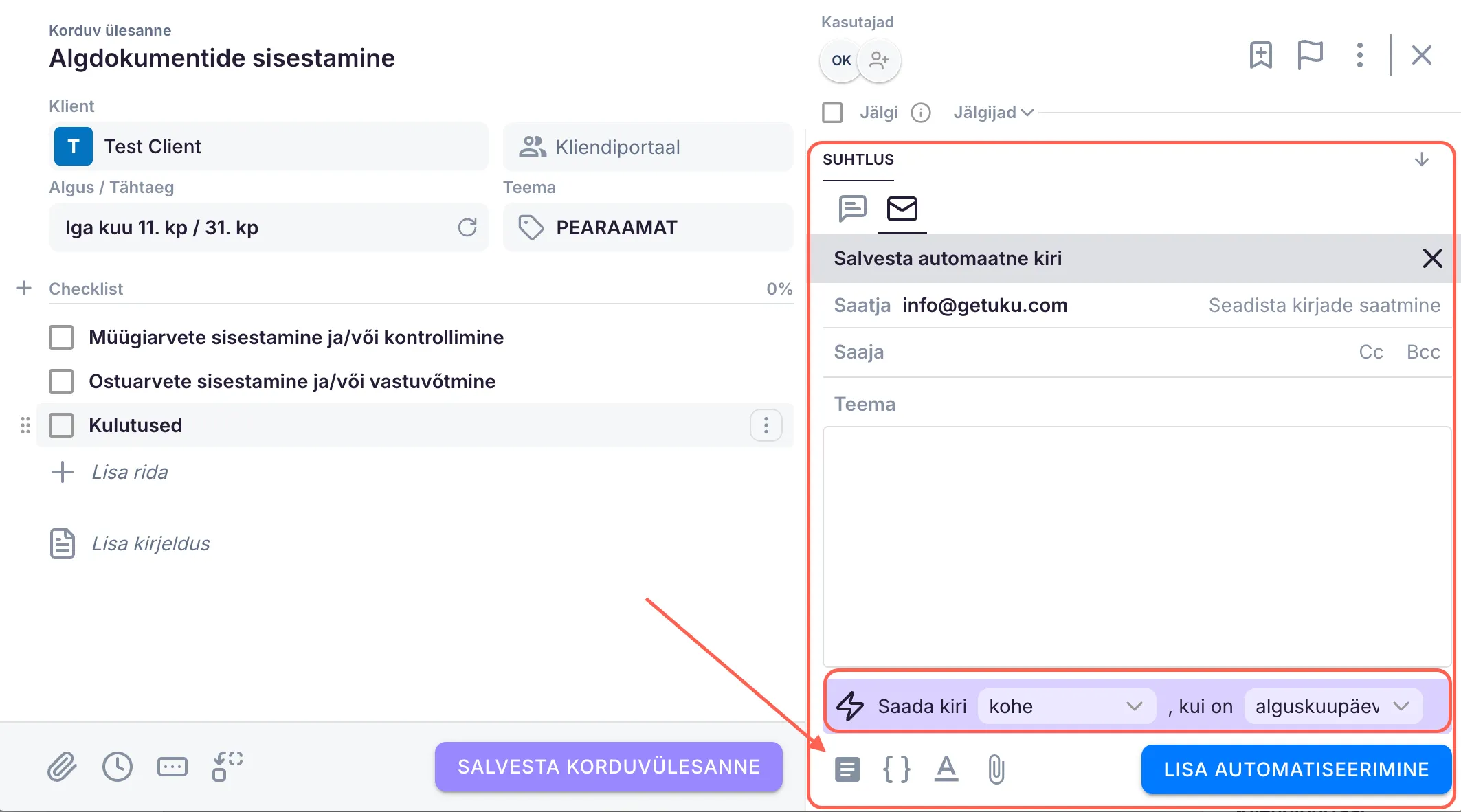This screenshot has height=812, width=1461.
Task: Click the bookmark add icon
Action: pyautogui.click(x=1260, y=55)
